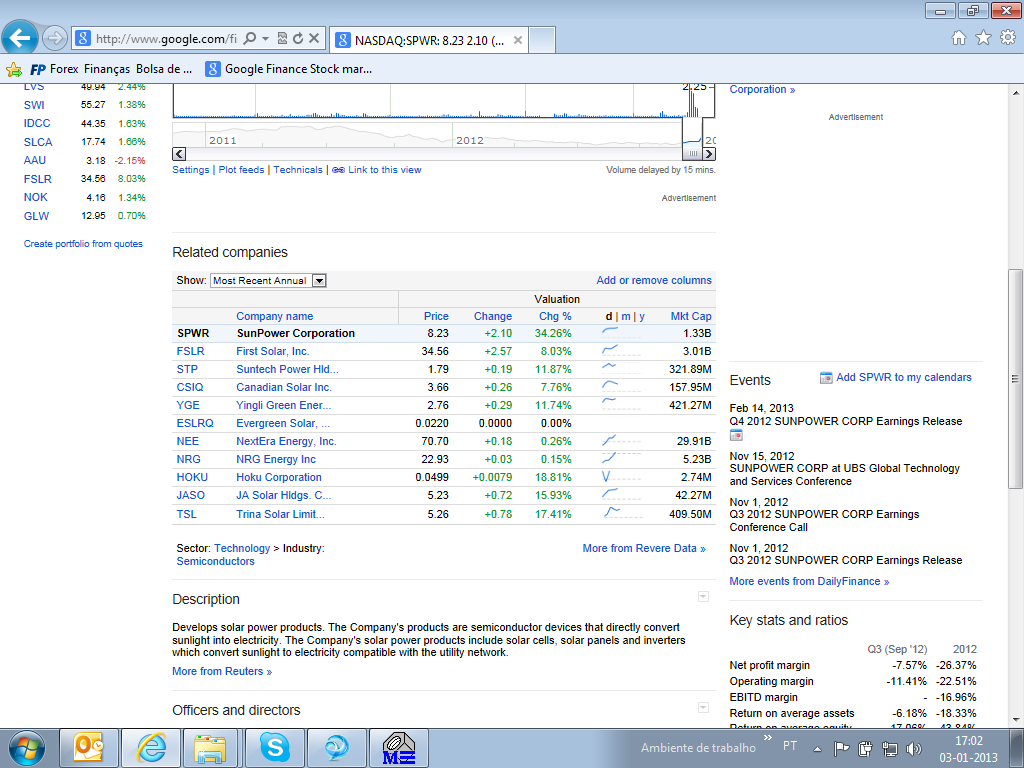Click Add SPWR to my calendars
This screenshot has height=768, width=1024.
[x=904, y=377]
